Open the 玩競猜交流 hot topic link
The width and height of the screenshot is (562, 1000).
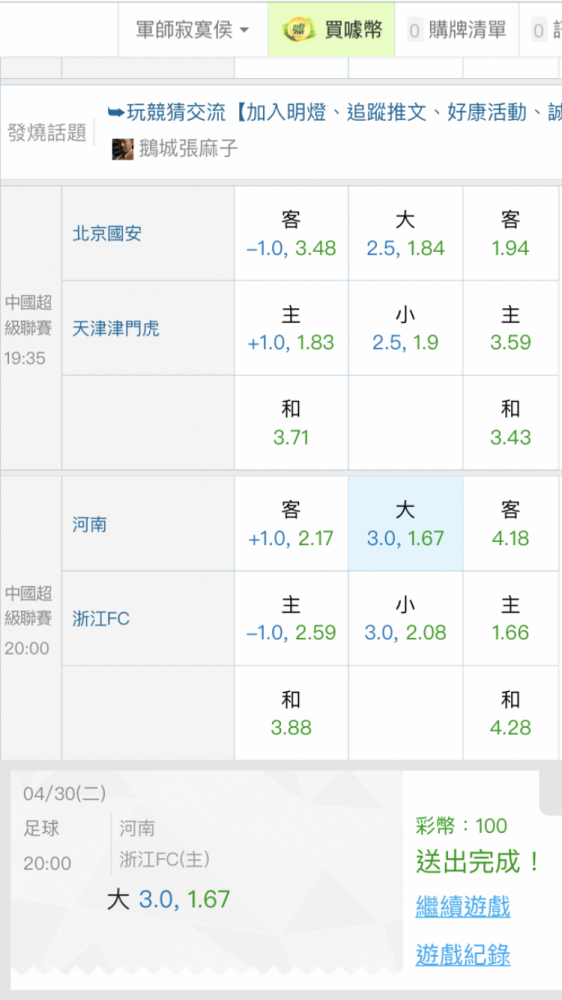334,113
